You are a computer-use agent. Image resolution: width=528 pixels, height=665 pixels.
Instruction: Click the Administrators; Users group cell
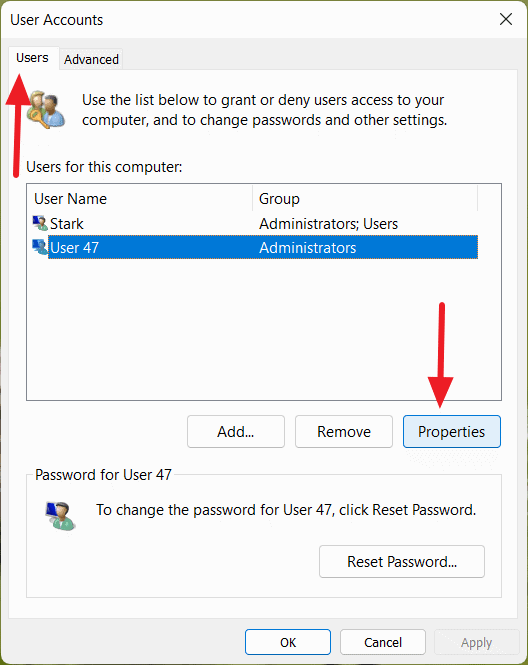[x=329, y=224]
